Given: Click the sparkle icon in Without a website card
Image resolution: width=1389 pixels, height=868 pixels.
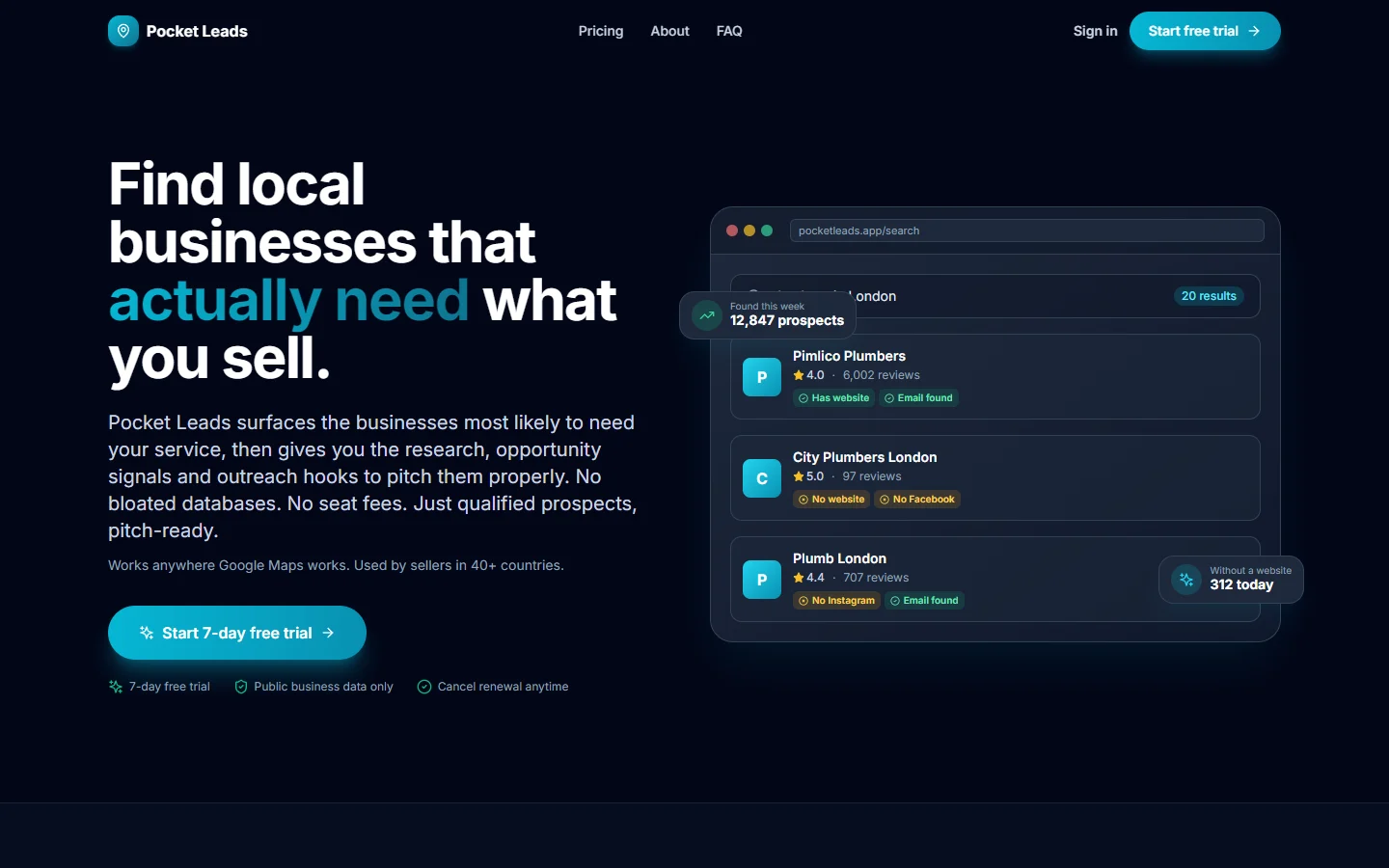Looking at the screenshot, I should [1186, 580].
